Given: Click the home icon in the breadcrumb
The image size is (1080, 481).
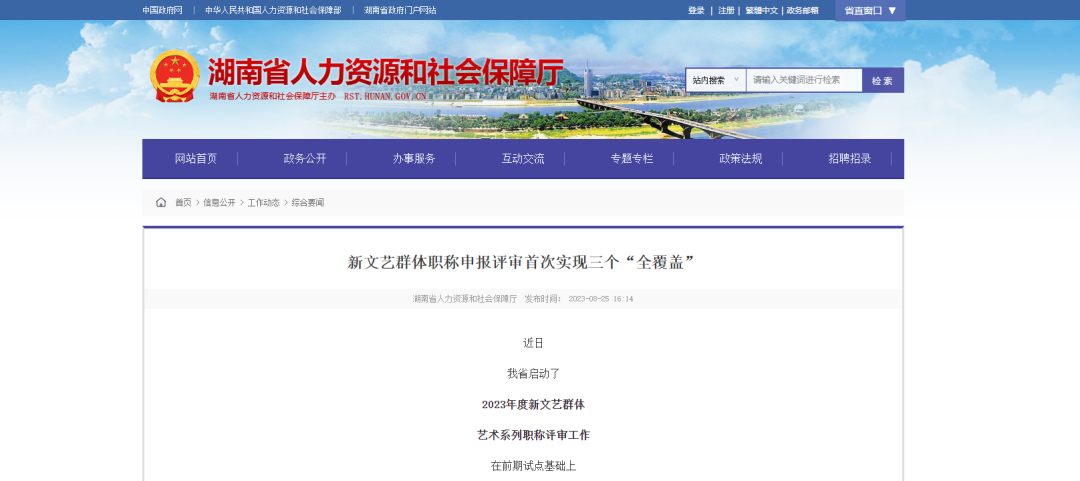Looking at the screenshot, I should coord(161,202).
